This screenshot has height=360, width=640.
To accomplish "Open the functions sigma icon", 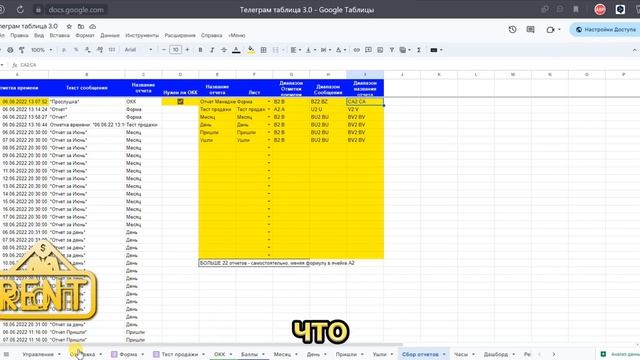I will (x=418, y=50).
